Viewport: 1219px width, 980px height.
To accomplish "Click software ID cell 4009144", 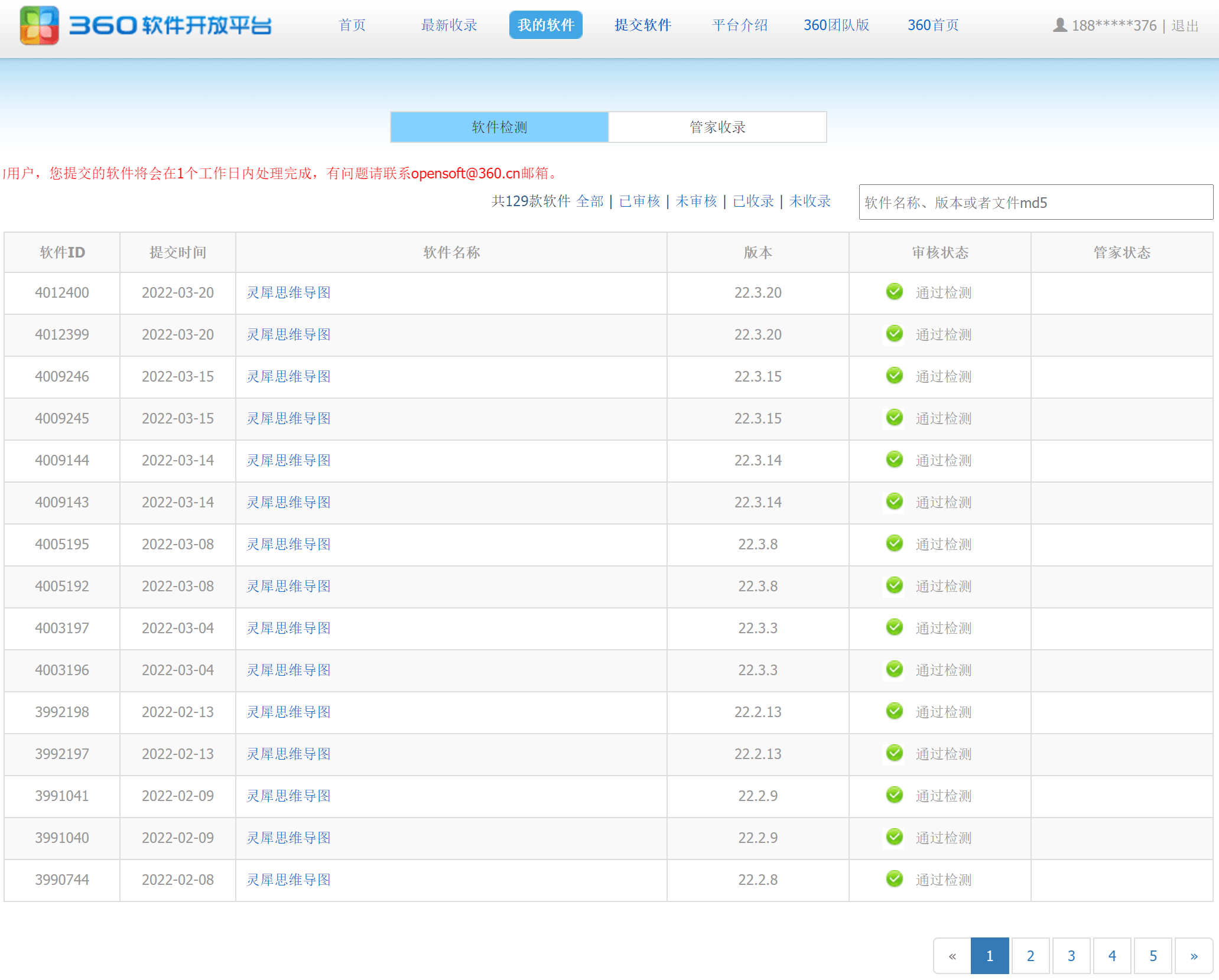I will [x=62, y=460].
